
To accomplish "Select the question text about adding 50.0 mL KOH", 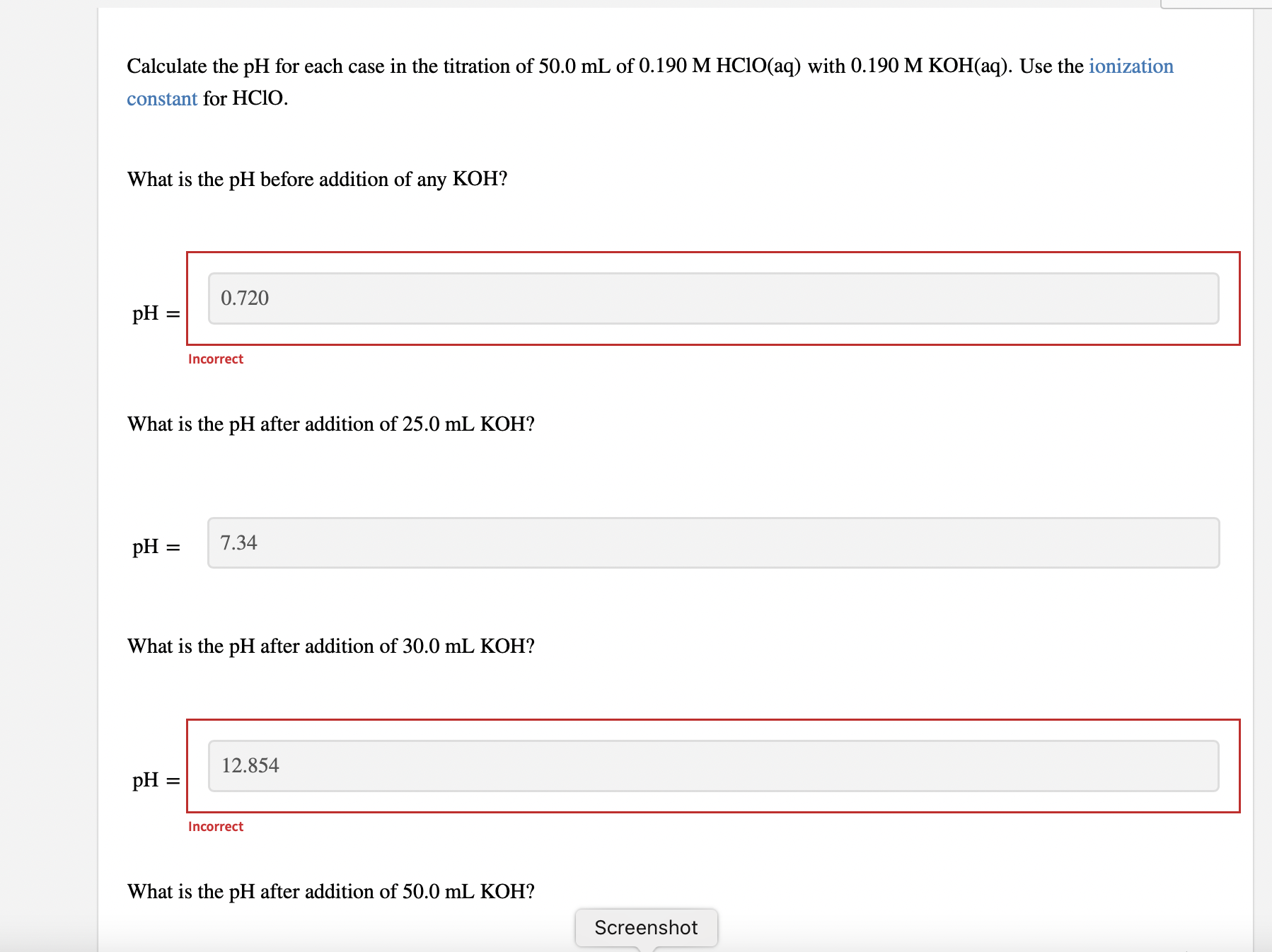I will click(x=330, y=891).
